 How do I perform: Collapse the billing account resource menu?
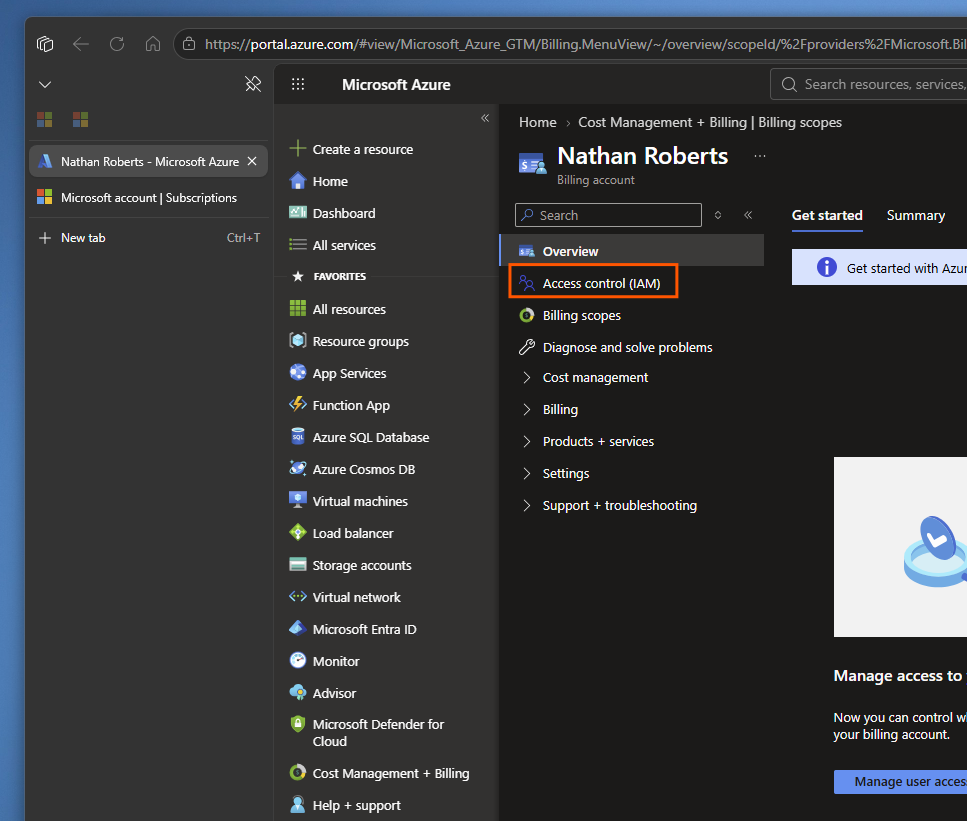(x=748, y=215)
